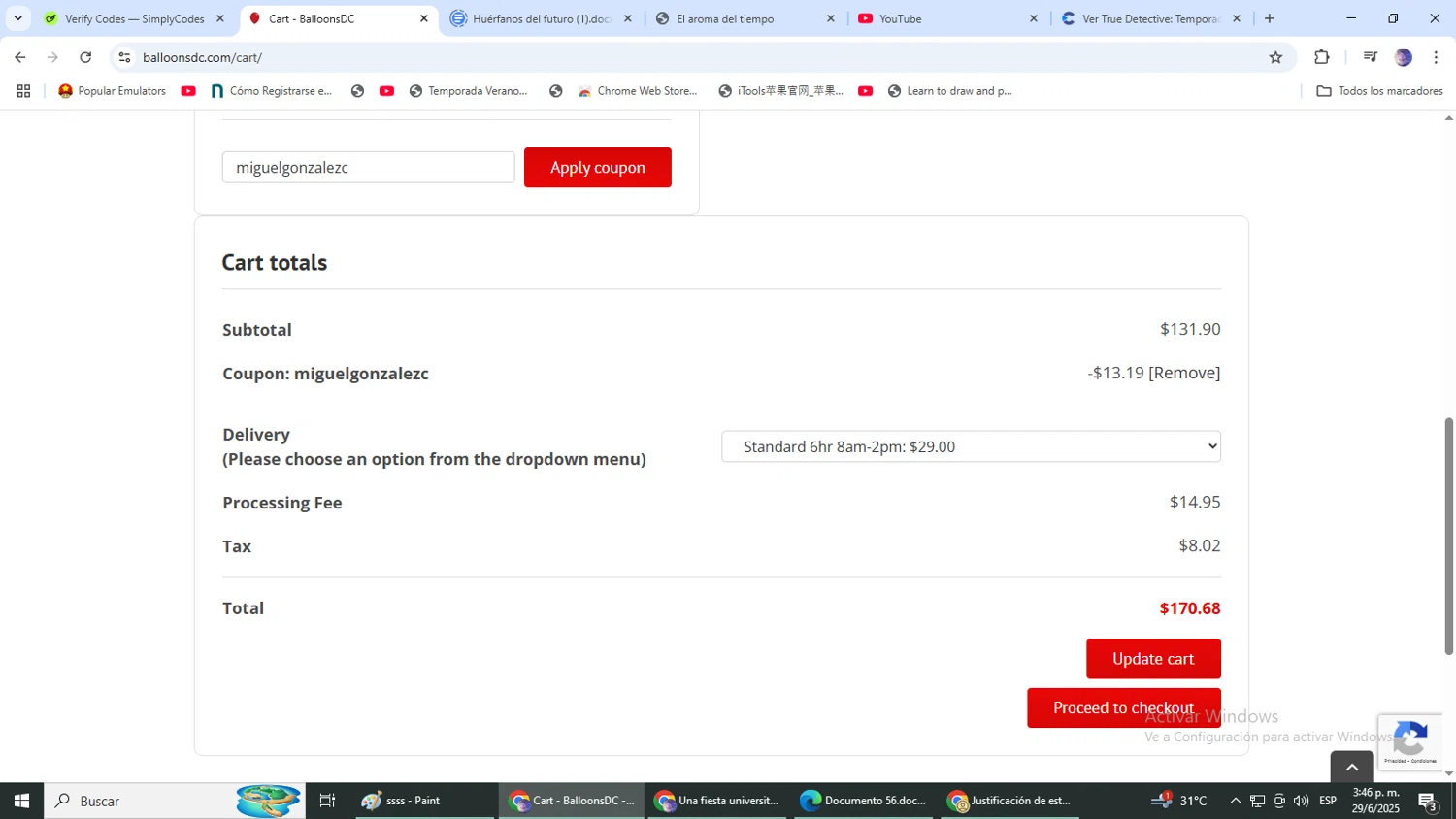Open Popular Emulators bookmark
Screen dimensions: 1456x819
coord(112,91)
